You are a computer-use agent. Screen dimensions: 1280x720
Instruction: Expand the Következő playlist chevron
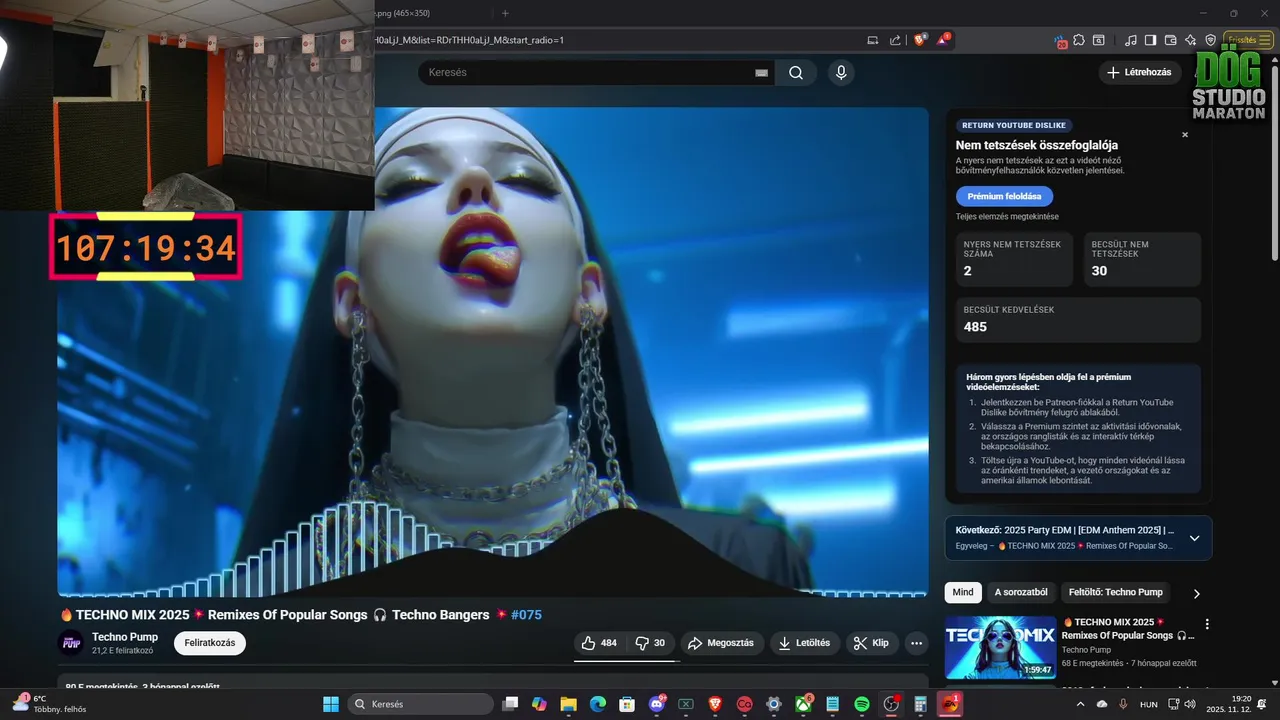point(1194,538)
